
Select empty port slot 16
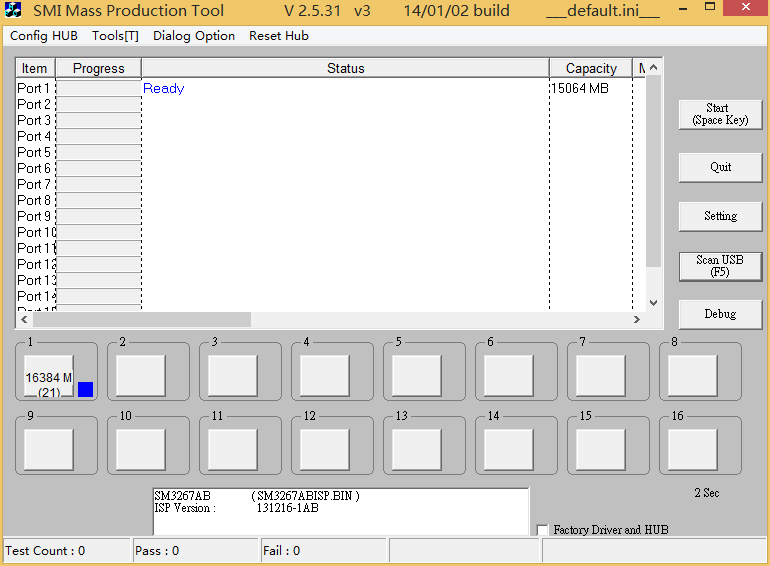coord(692,449)
